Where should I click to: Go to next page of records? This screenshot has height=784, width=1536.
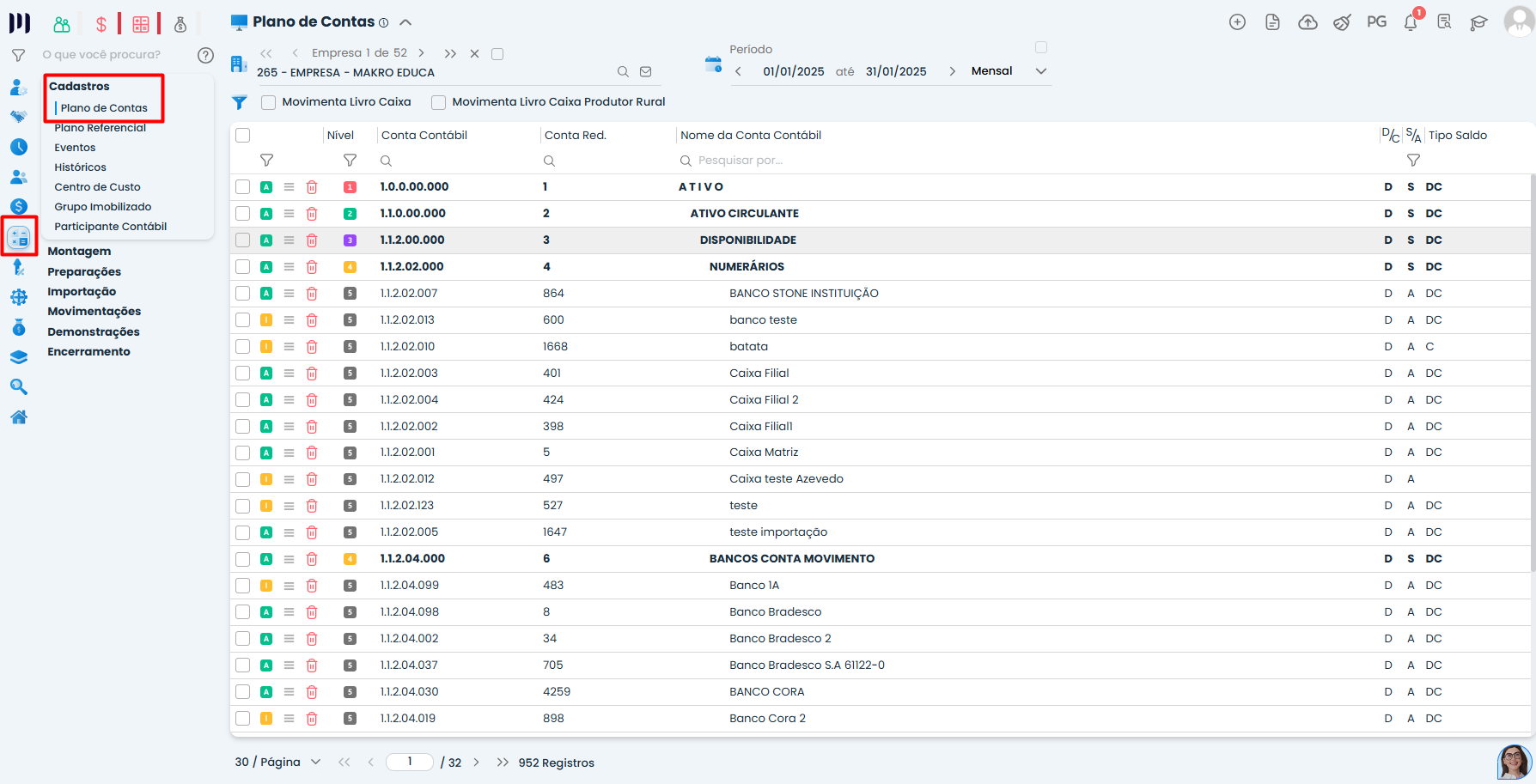pos(476,762)
